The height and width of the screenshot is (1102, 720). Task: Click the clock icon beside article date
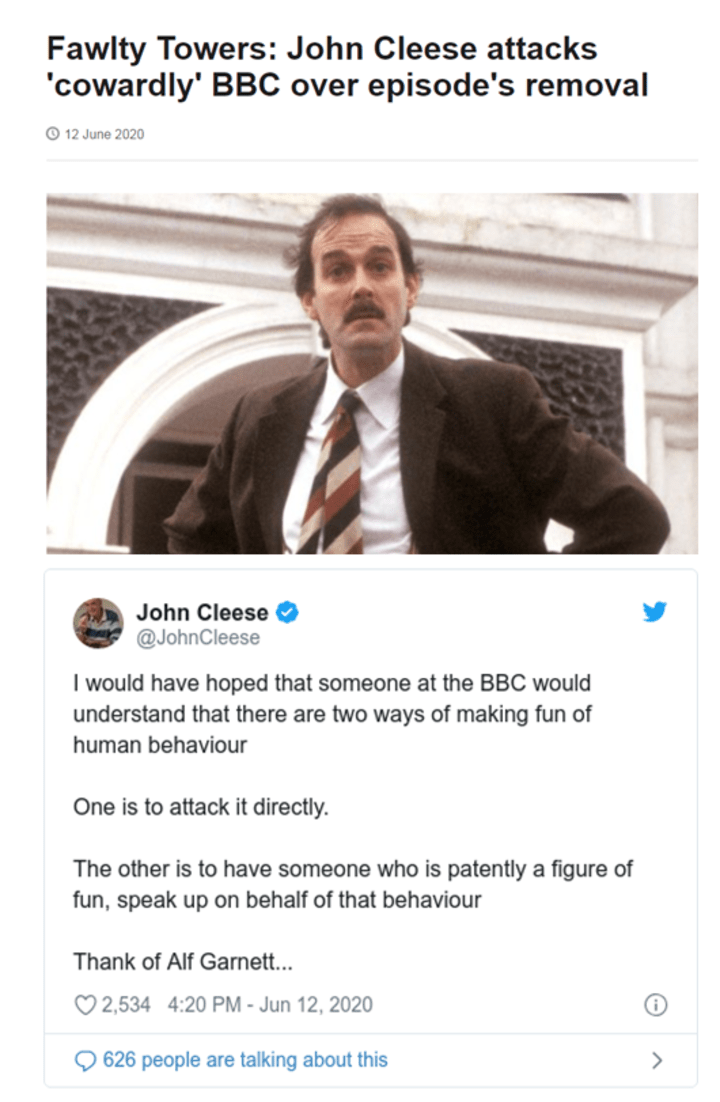[53, 134]
